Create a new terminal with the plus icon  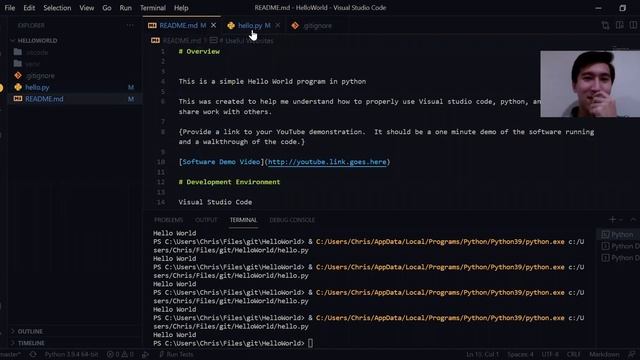point(612,220)
